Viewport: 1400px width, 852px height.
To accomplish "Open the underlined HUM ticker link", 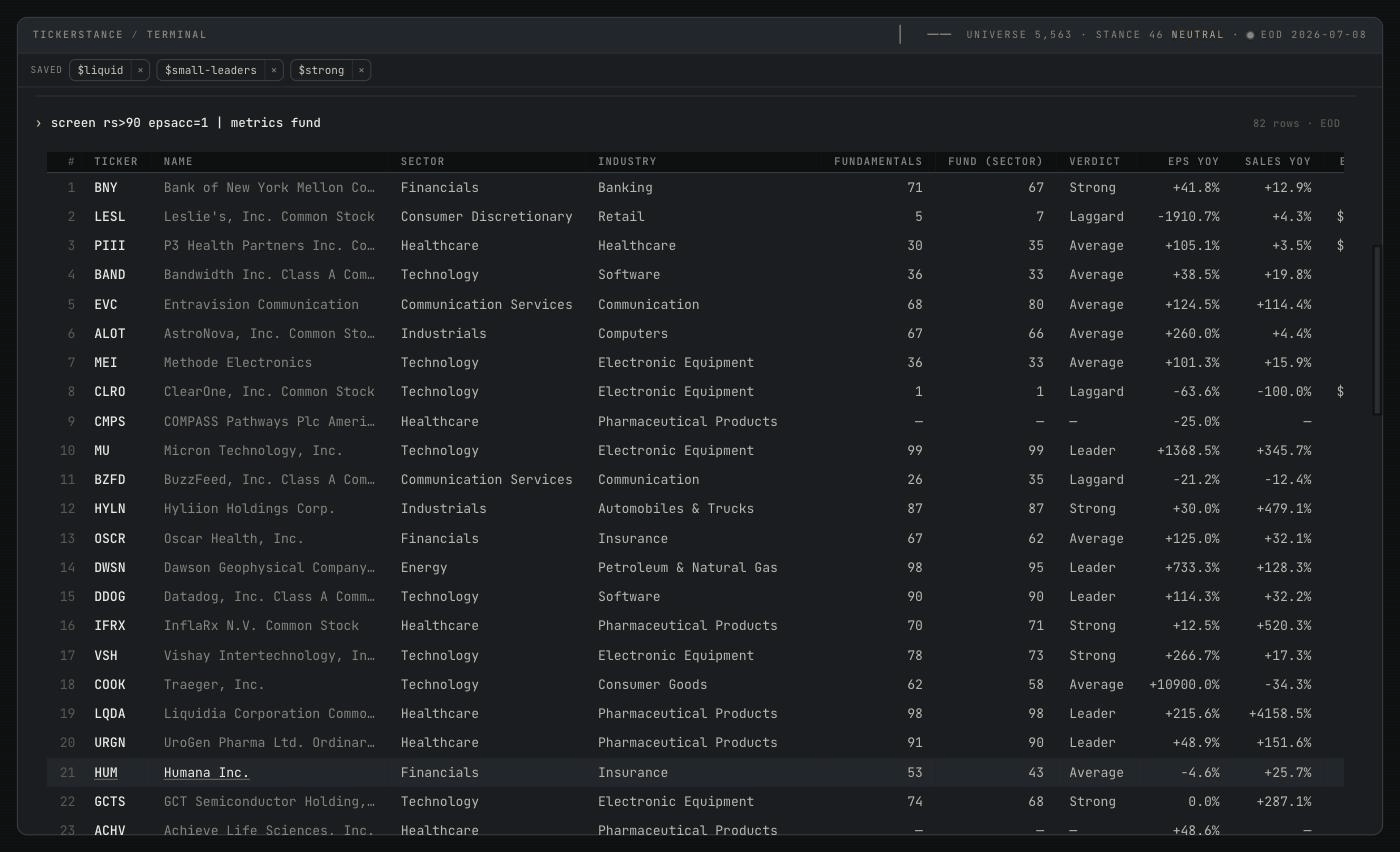I will coord(106,772).
